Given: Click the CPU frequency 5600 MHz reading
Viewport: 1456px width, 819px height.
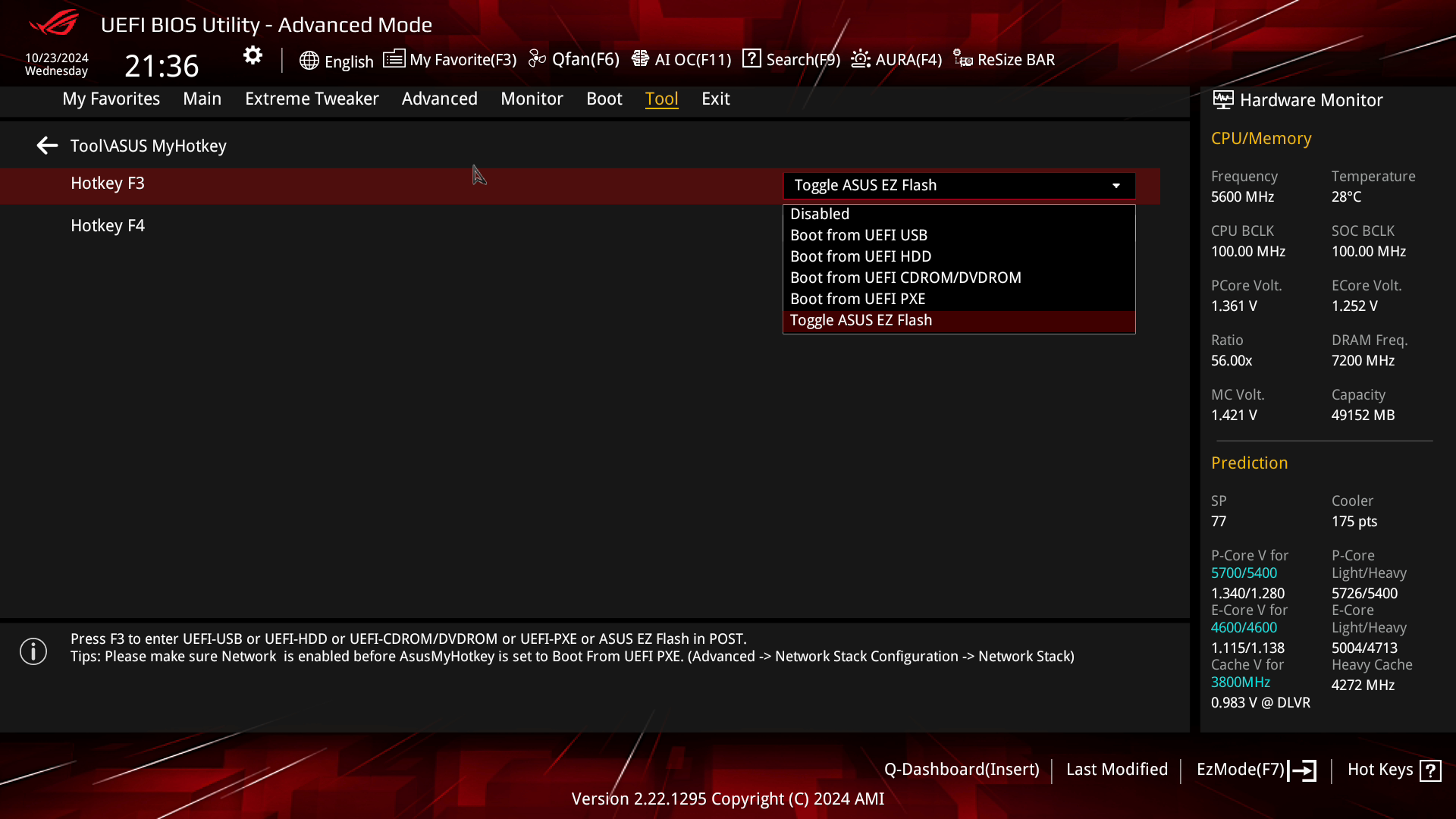Looking at the screenshot, I should tap(1241, 196).
